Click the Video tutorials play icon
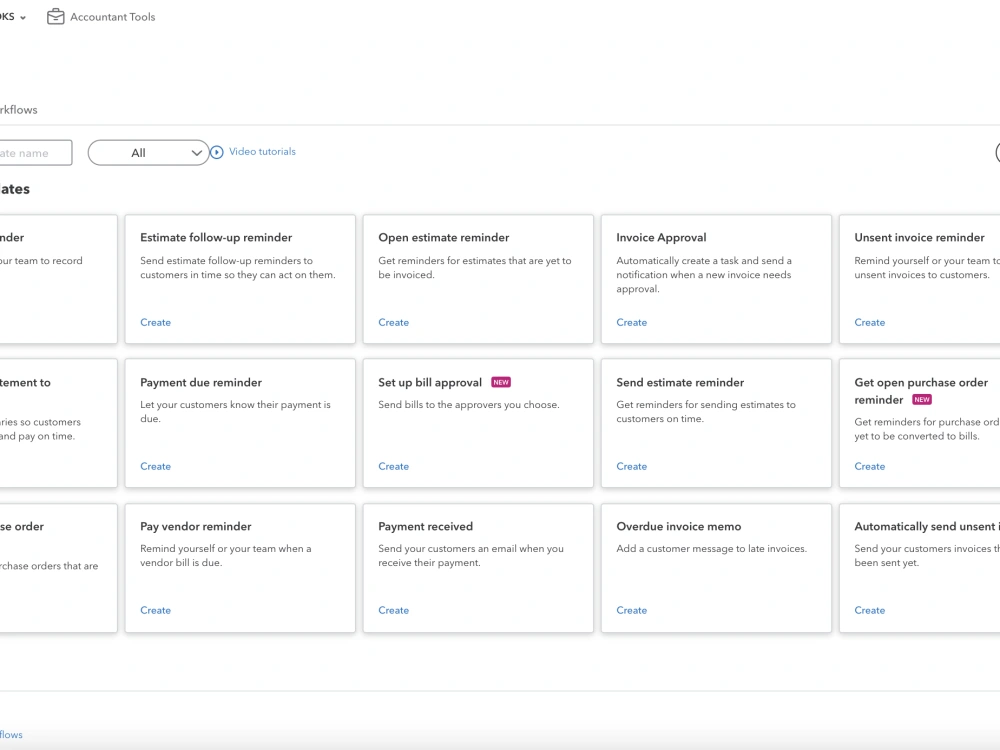 [x=217, y=152]
